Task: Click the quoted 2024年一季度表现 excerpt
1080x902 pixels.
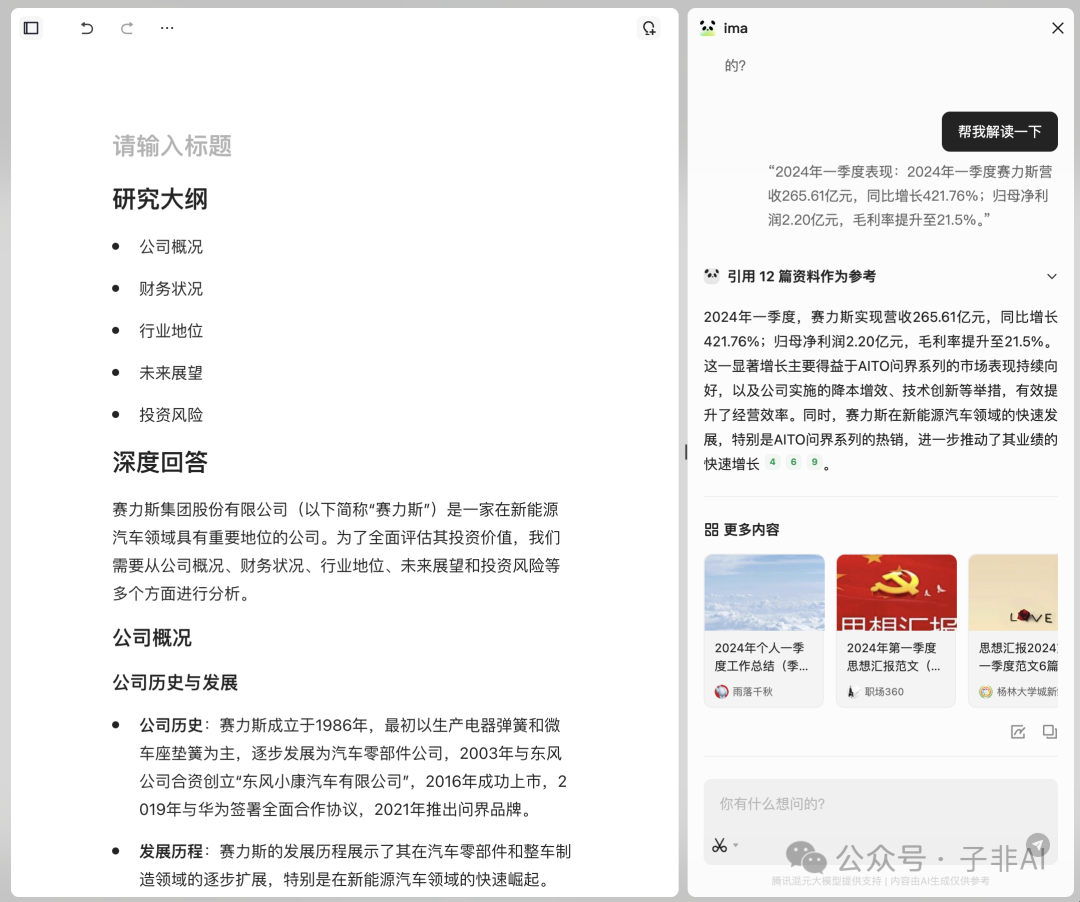Action: (910, 196)
